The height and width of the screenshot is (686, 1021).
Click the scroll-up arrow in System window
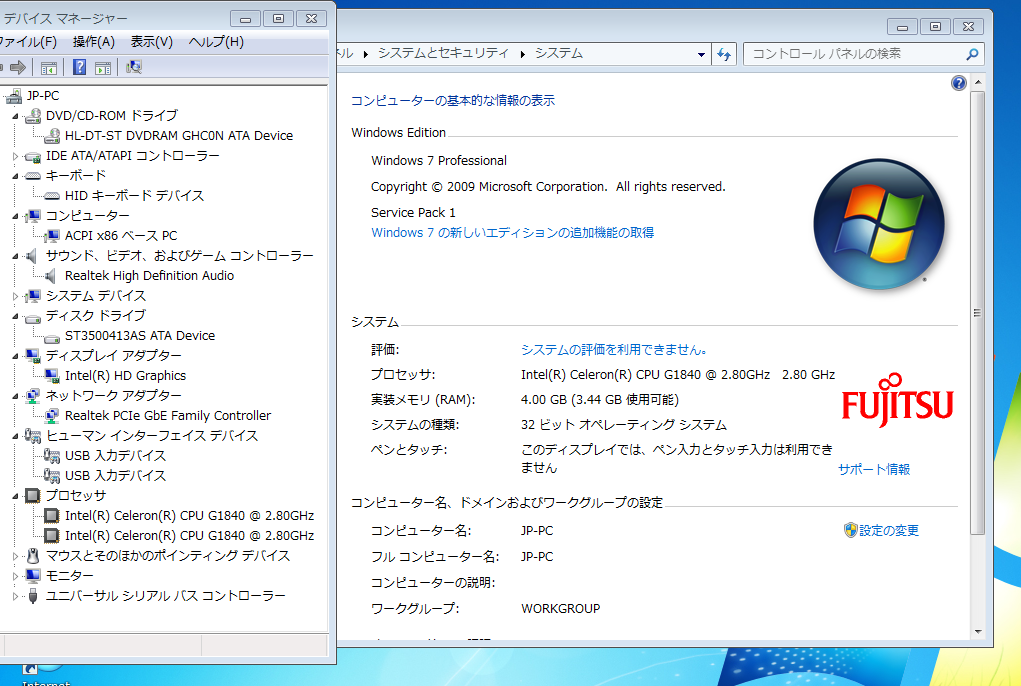(977, 83)
